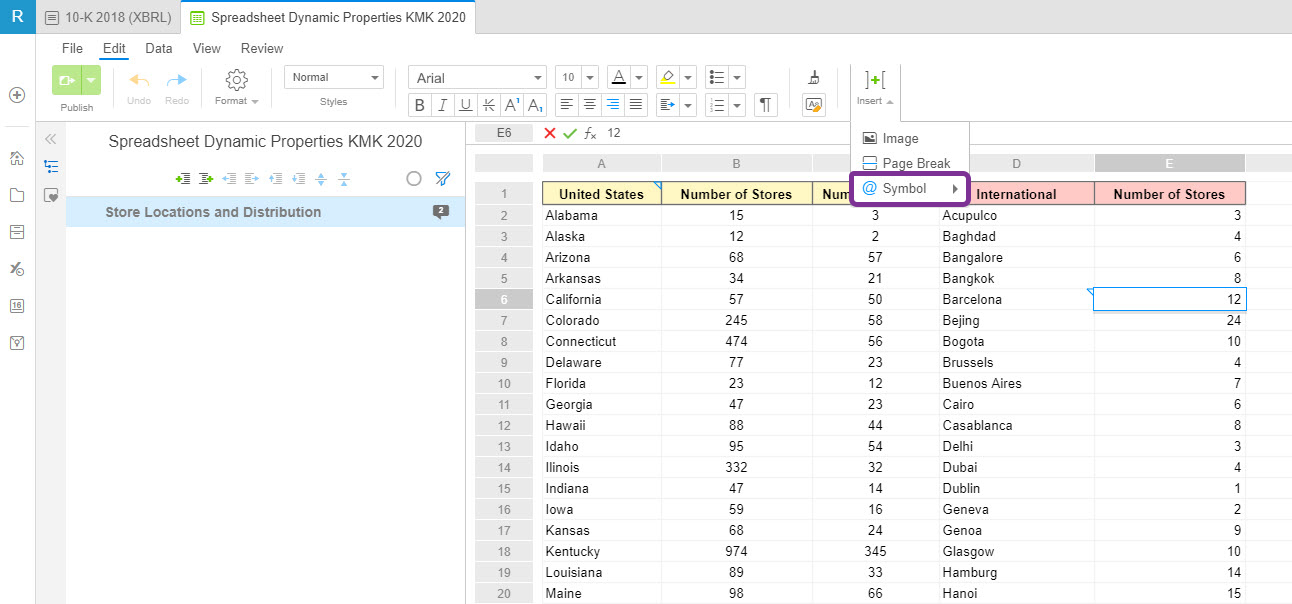Collapse the Insert menu
Image resolution: width=1292 pixels, height=604 pixels.
(875, 88)
